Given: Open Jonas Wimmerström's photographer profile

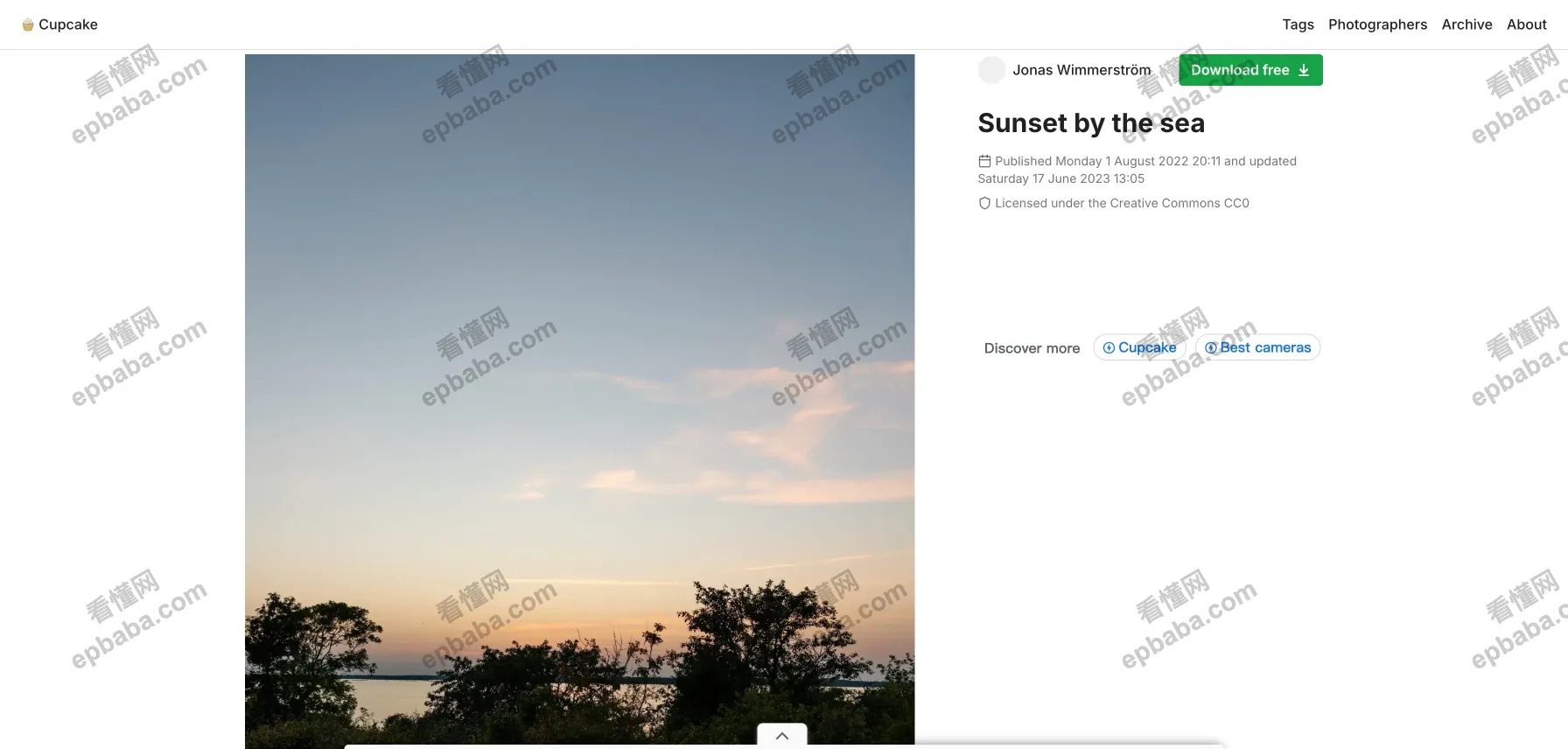Looking at the screenshot, I should point(1081,70).
